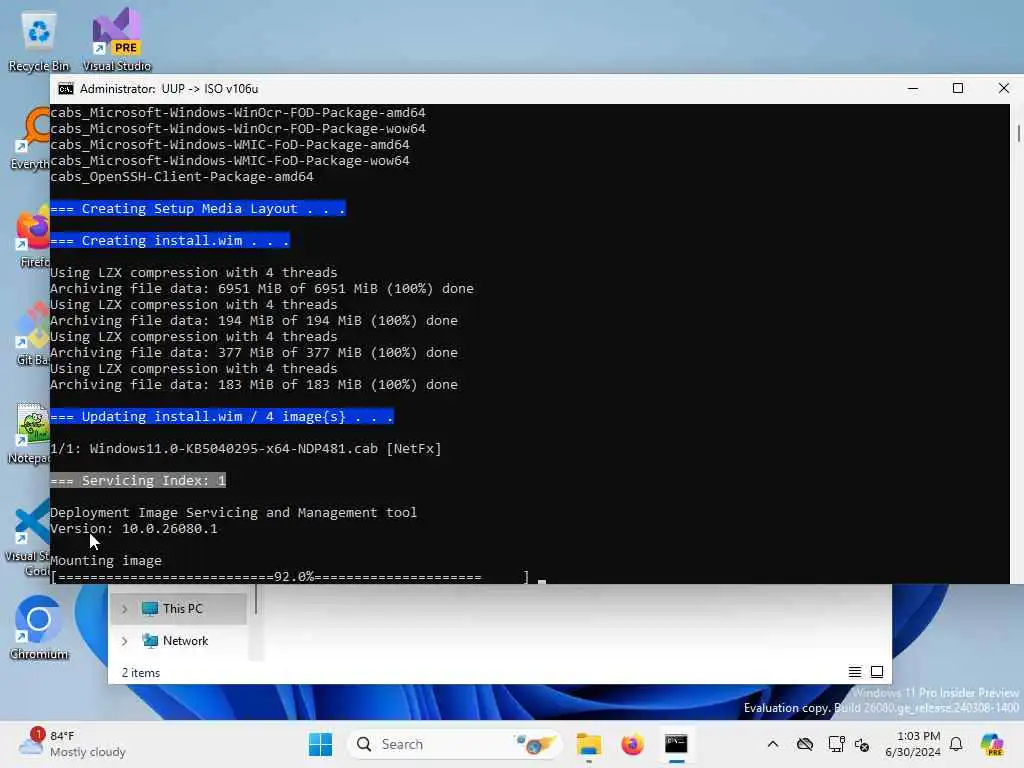Click 'Archiving file data: 6951 MiB' line

[x=262, y=289]
